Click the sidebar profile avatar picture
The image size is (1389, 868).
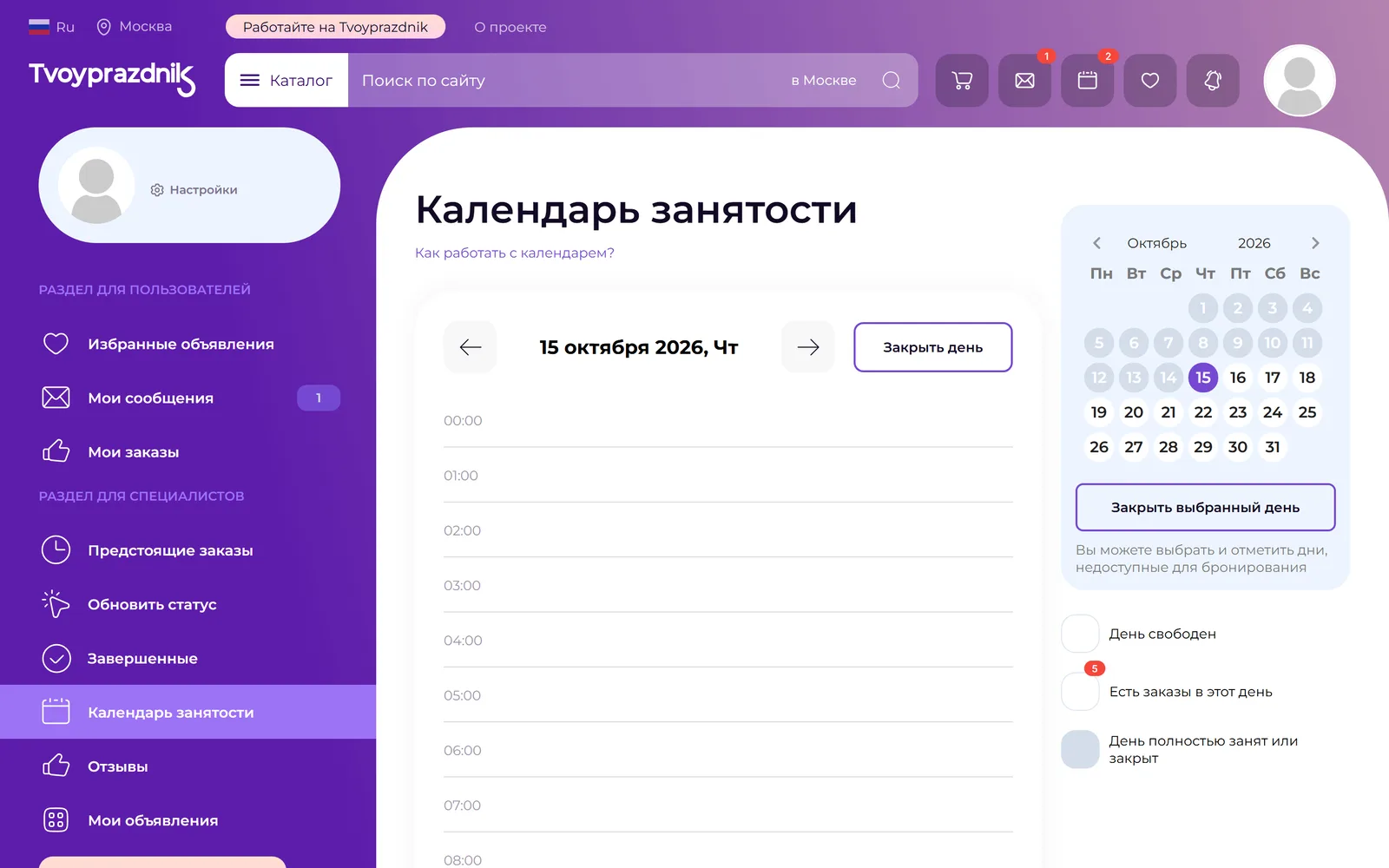[96, 186]
